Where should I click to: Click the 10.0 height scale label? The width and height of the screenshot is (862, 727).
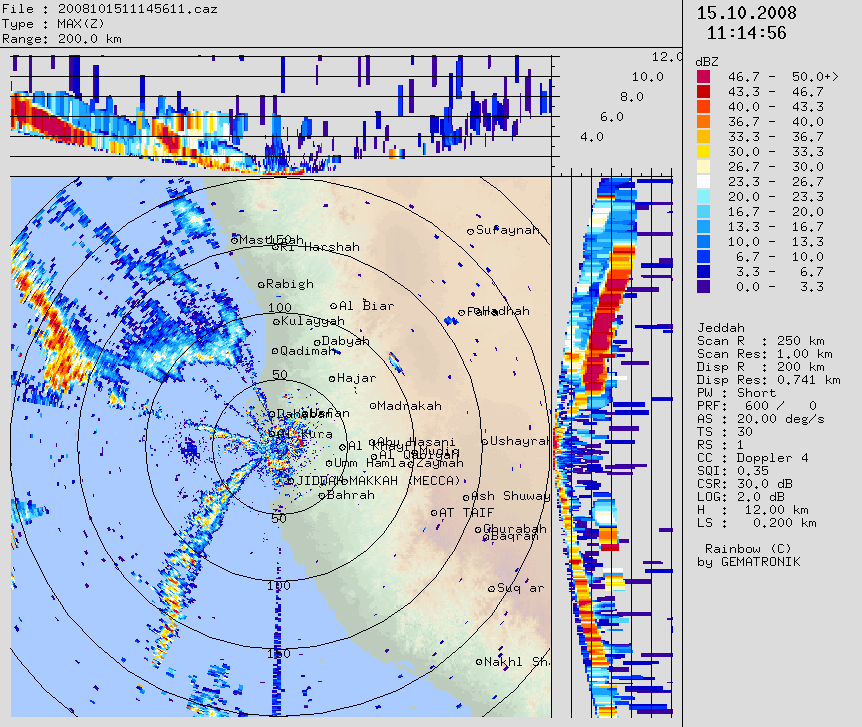648,77
